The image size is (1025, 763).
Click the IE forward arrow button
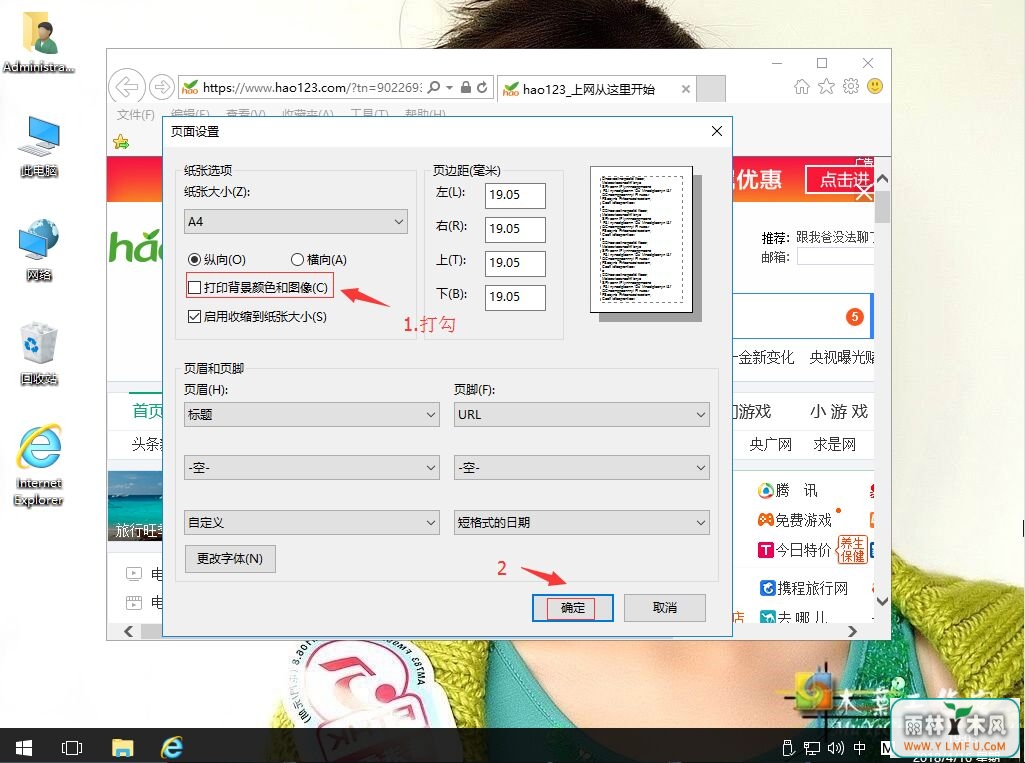pos(161,86)
